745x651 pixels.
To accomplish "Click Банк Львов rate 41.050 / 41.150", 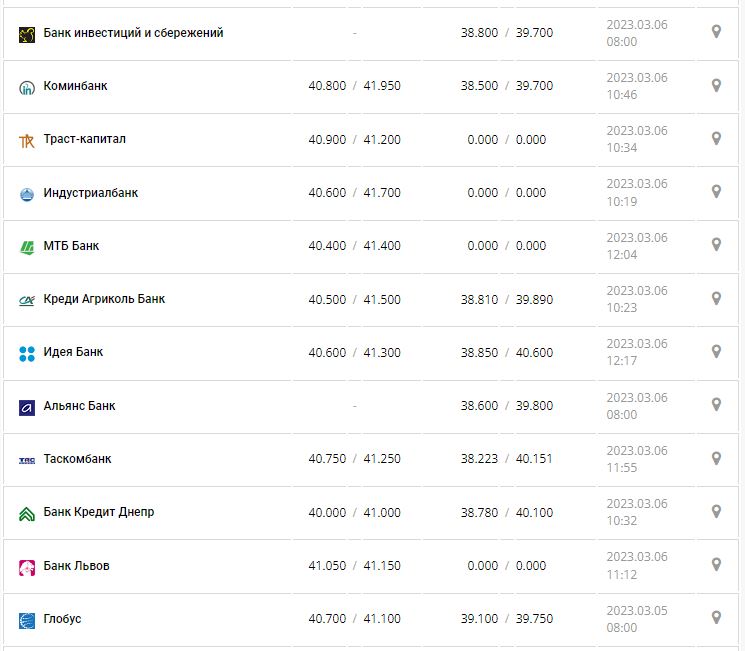I will pyautogui.click(x=354, y=566).
